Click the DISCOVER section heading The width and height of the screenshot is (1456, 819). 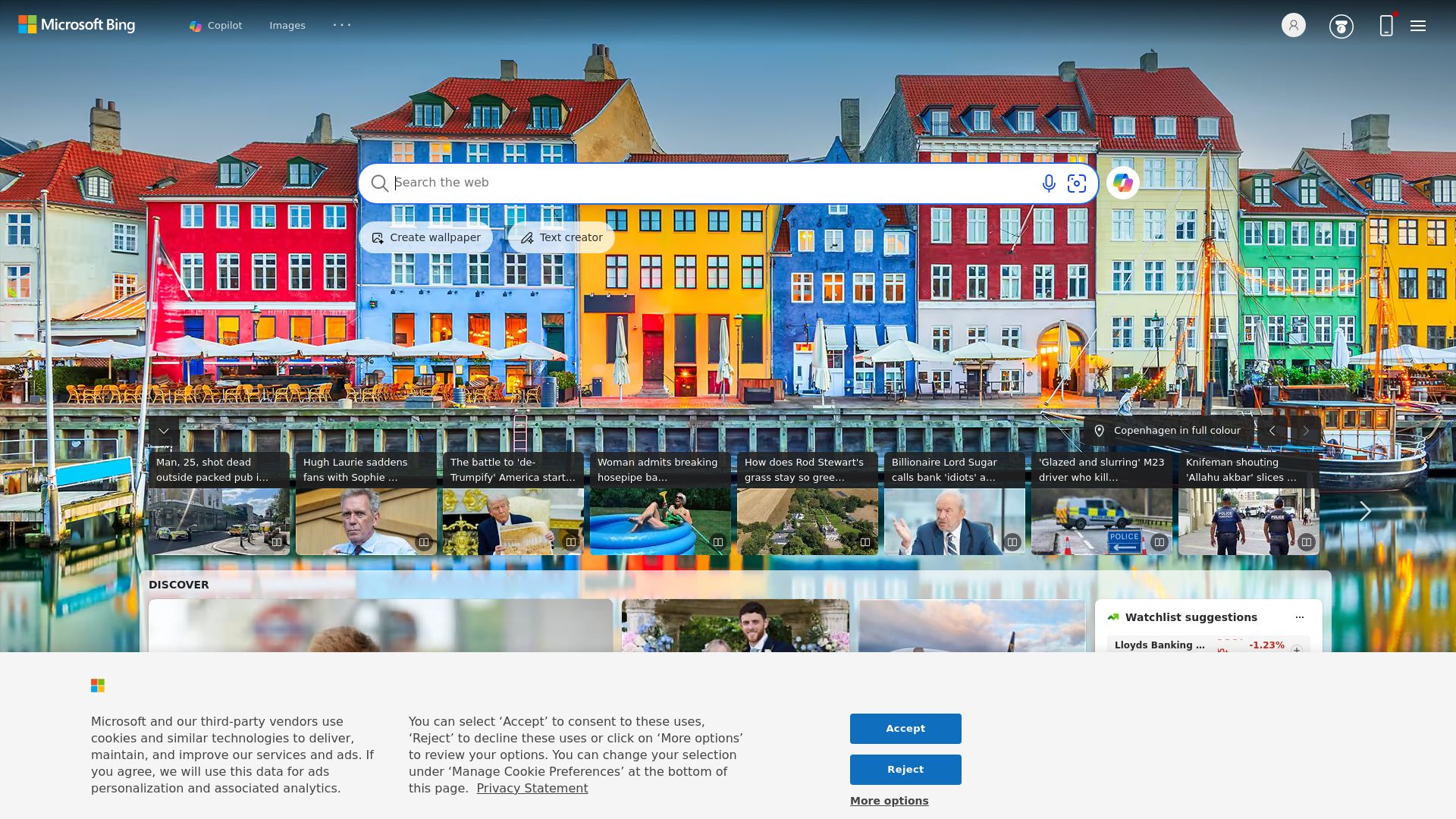coord(179,585)
